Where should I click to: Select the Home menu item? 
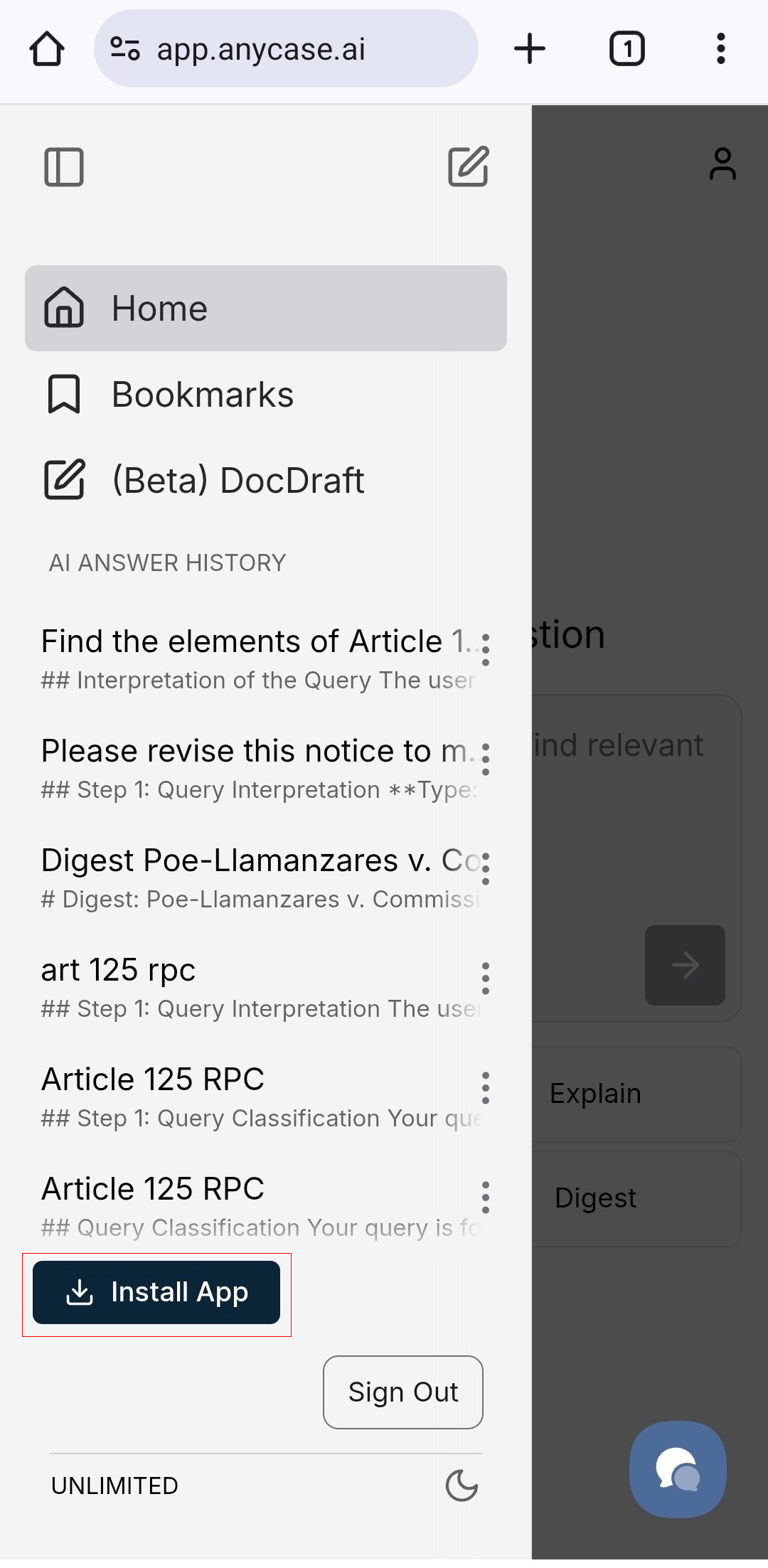[x=266, y=308]
